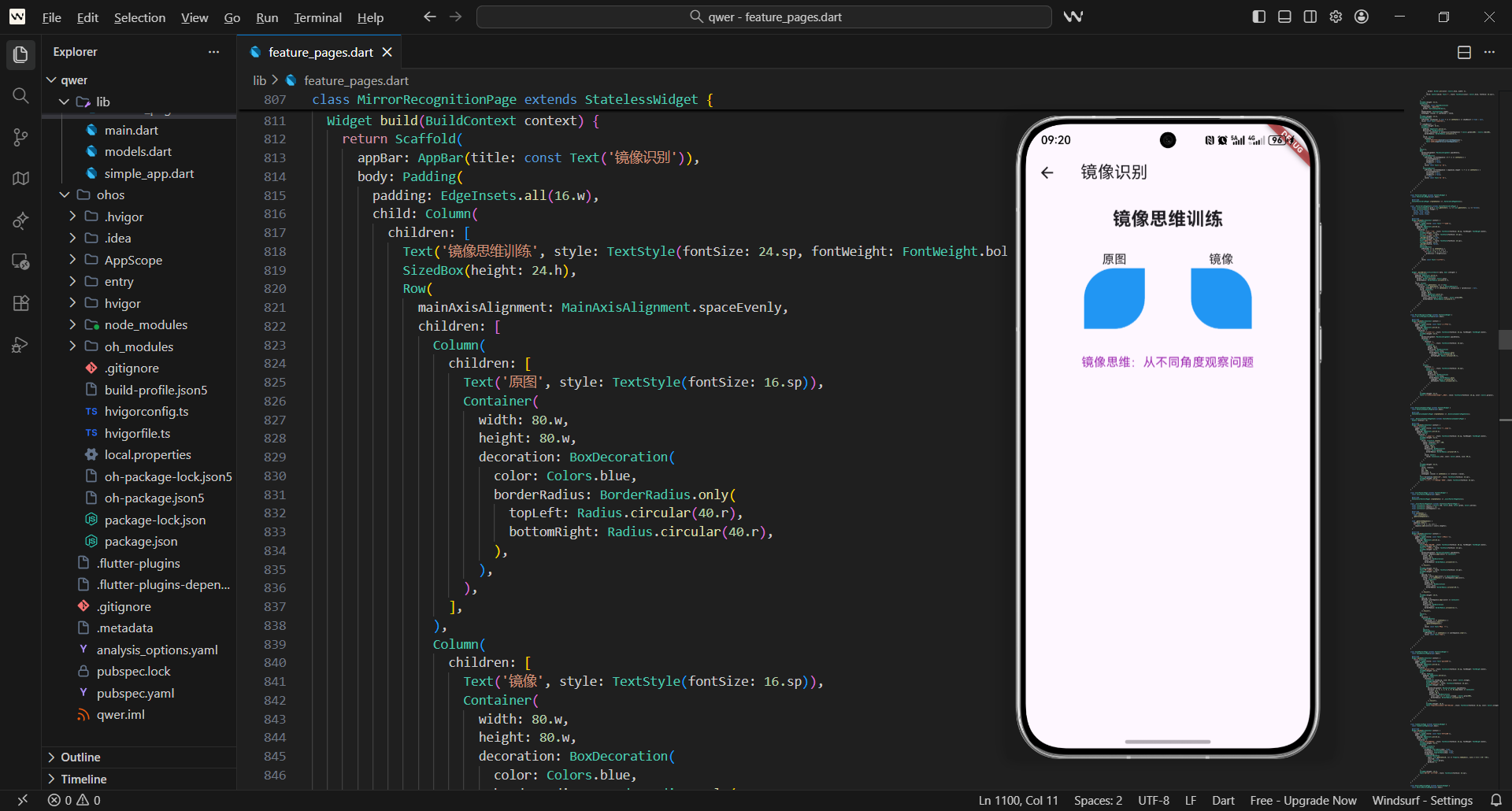Click Free - Upgrade Now in status bar
1512x811 pixels.
1303,800
